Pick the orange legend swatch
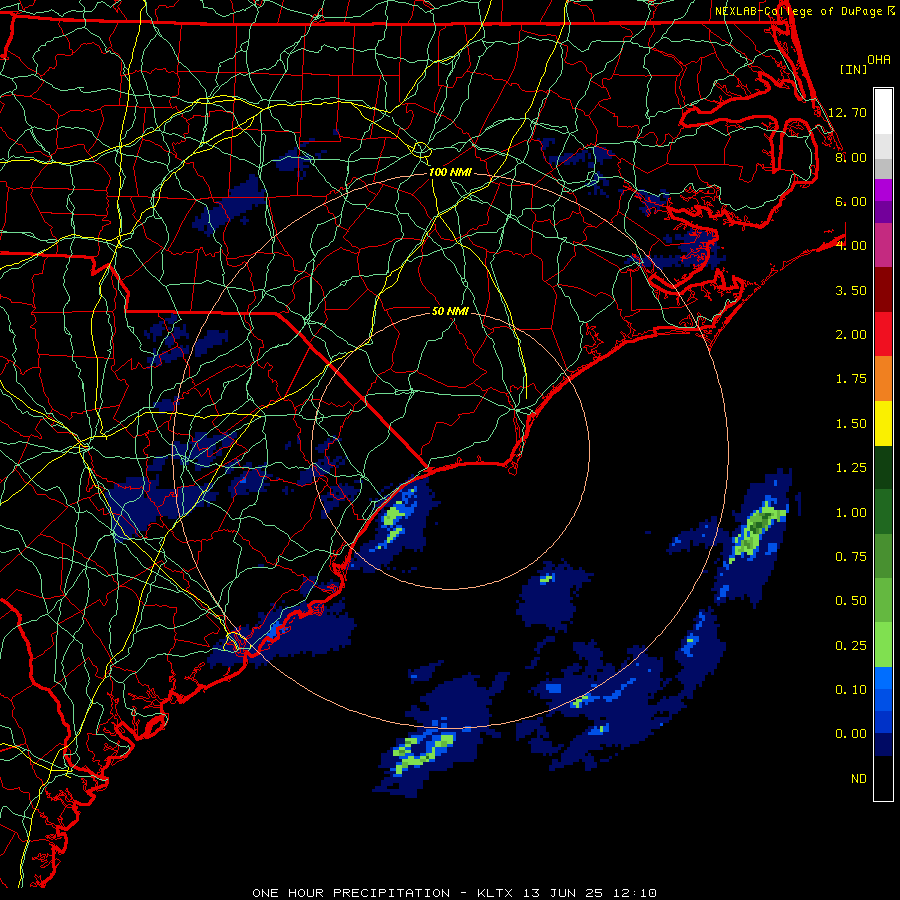The width and height of the screenshot is (900, 900). [883, 379]
